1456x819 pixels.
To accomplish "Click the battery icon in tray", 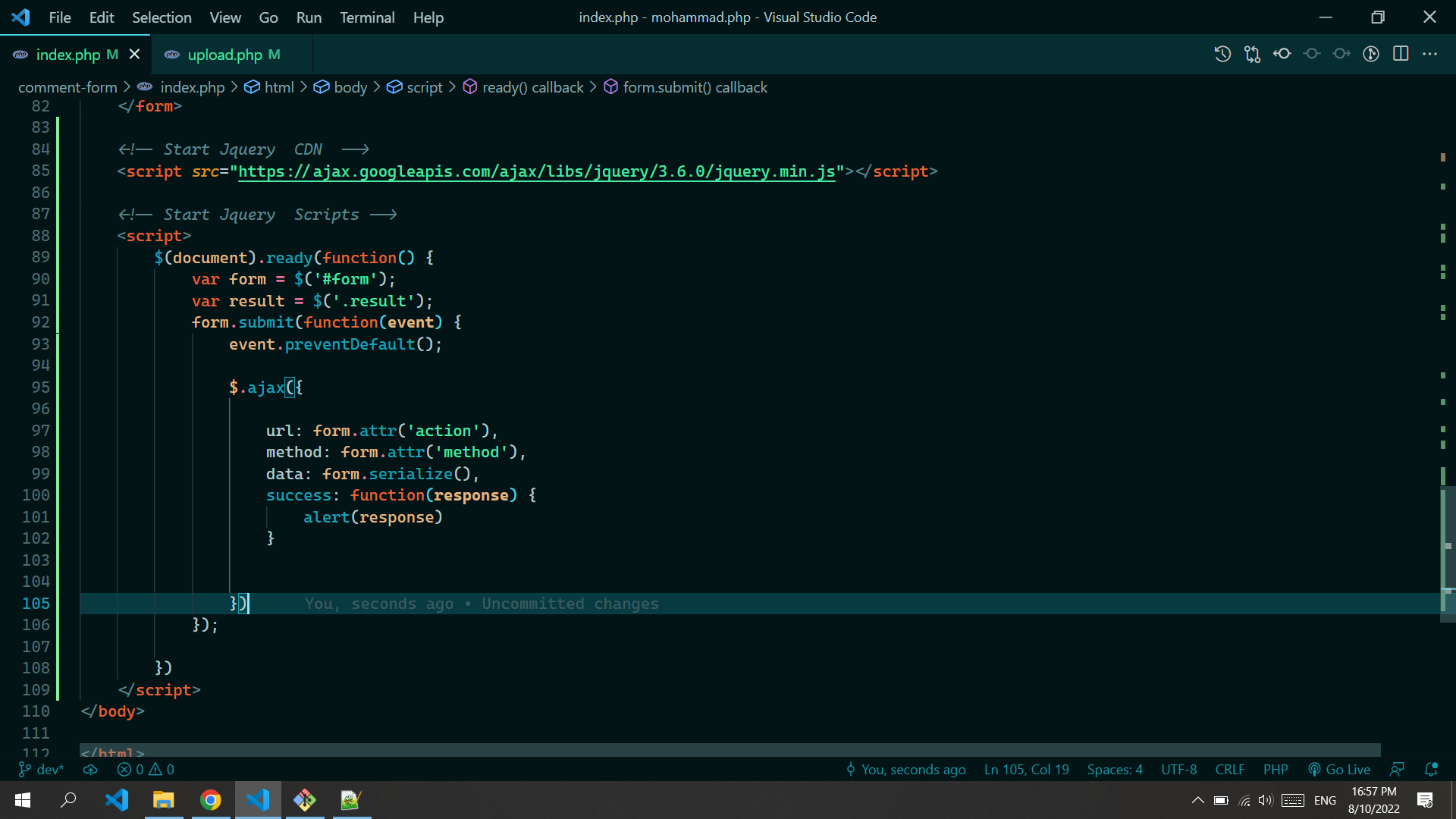I will tap(1221, 800).
